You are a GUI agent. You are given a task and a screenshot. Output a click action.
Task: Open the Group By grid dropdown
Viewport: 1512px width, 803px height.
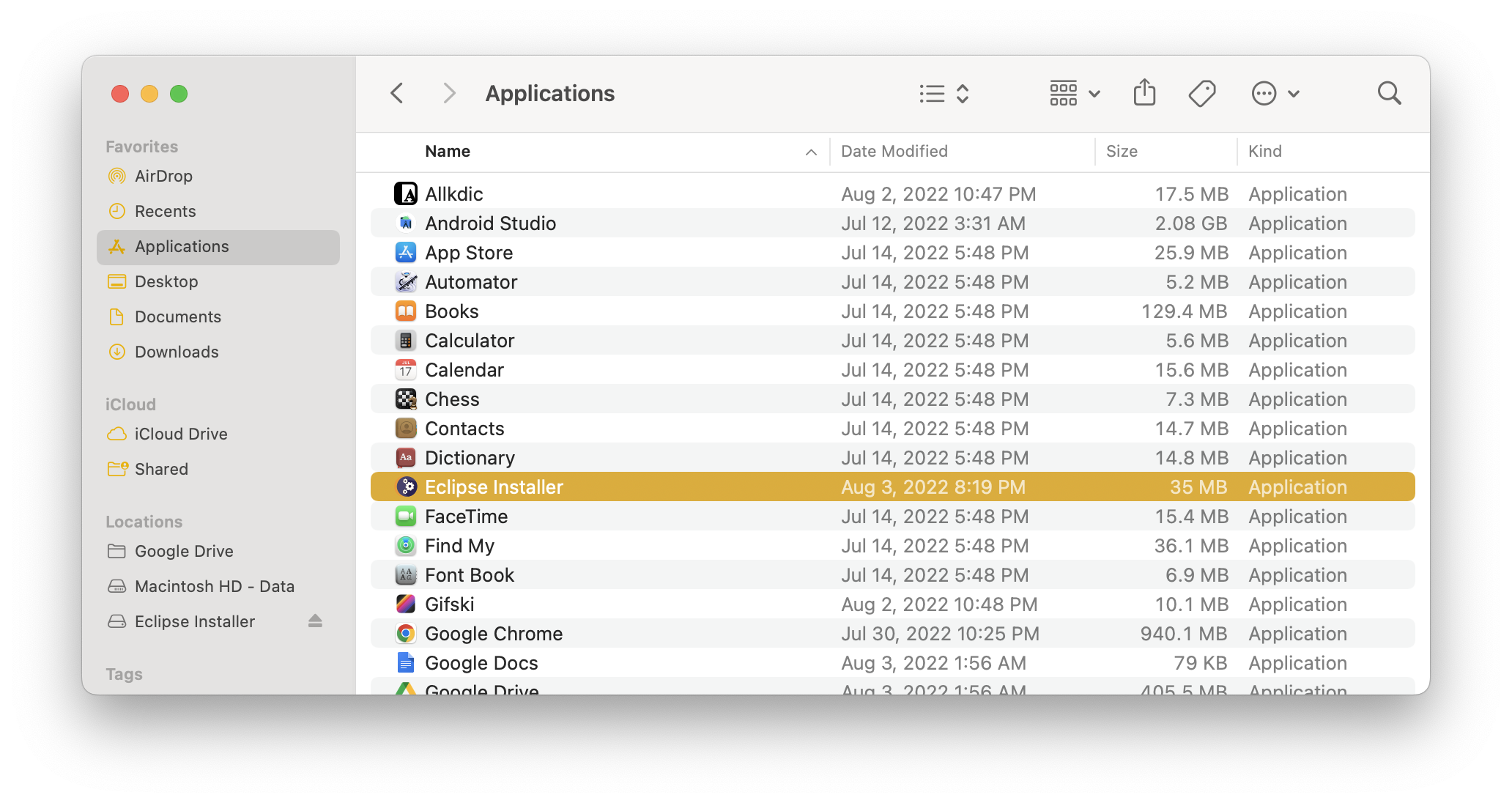[1075, 93]
